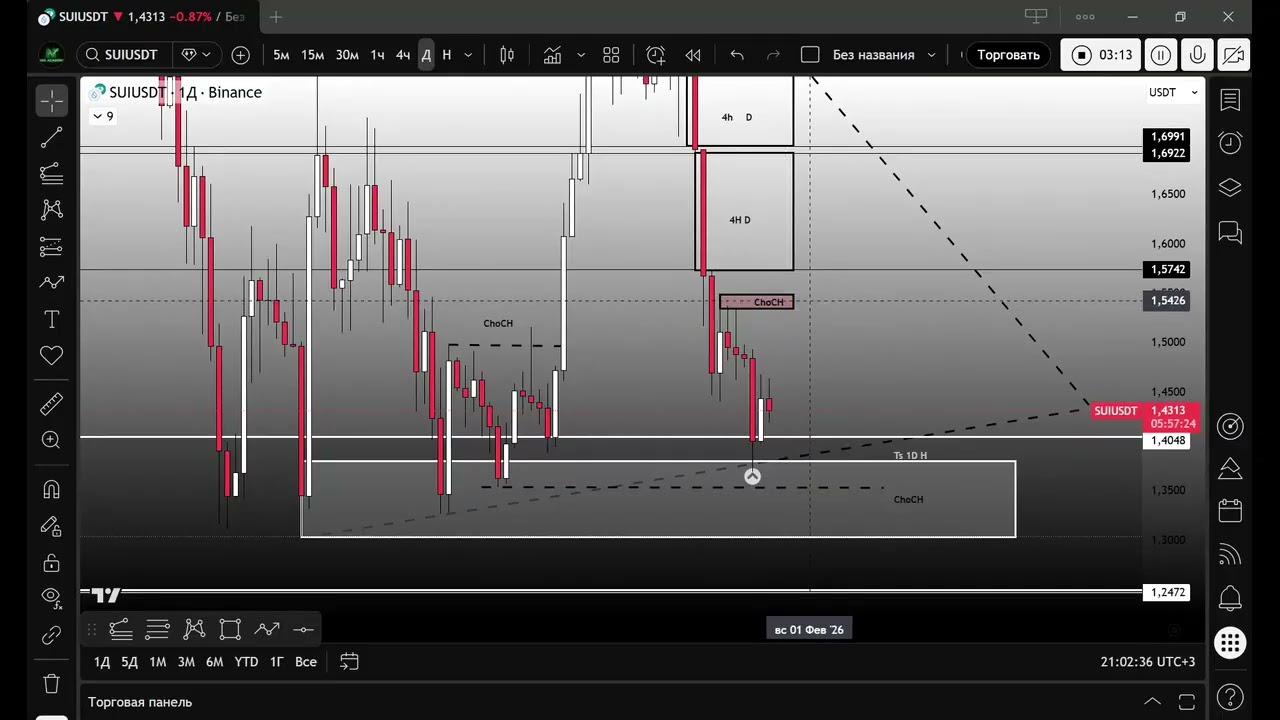Toggle lock all drawings padlock
The width and height of the screenshot is (1280, 720).
click(x=51, y=563)
